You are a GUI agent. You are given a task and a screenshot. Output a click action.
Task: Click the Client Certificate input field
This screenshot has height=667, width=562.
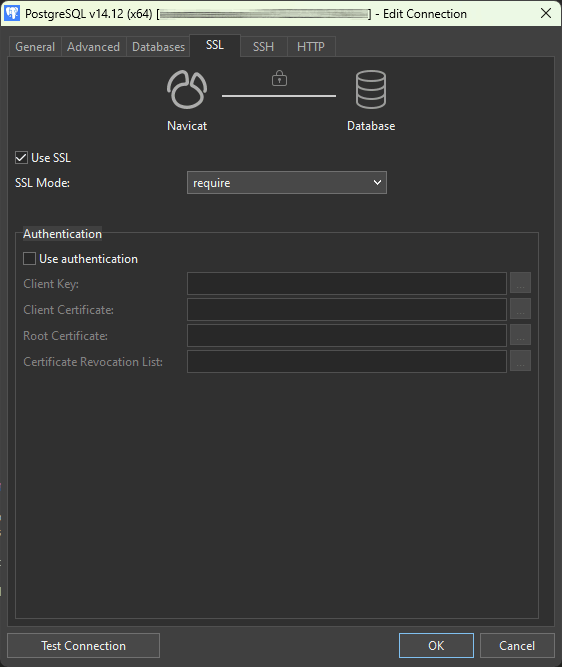(x=347, y=309)
